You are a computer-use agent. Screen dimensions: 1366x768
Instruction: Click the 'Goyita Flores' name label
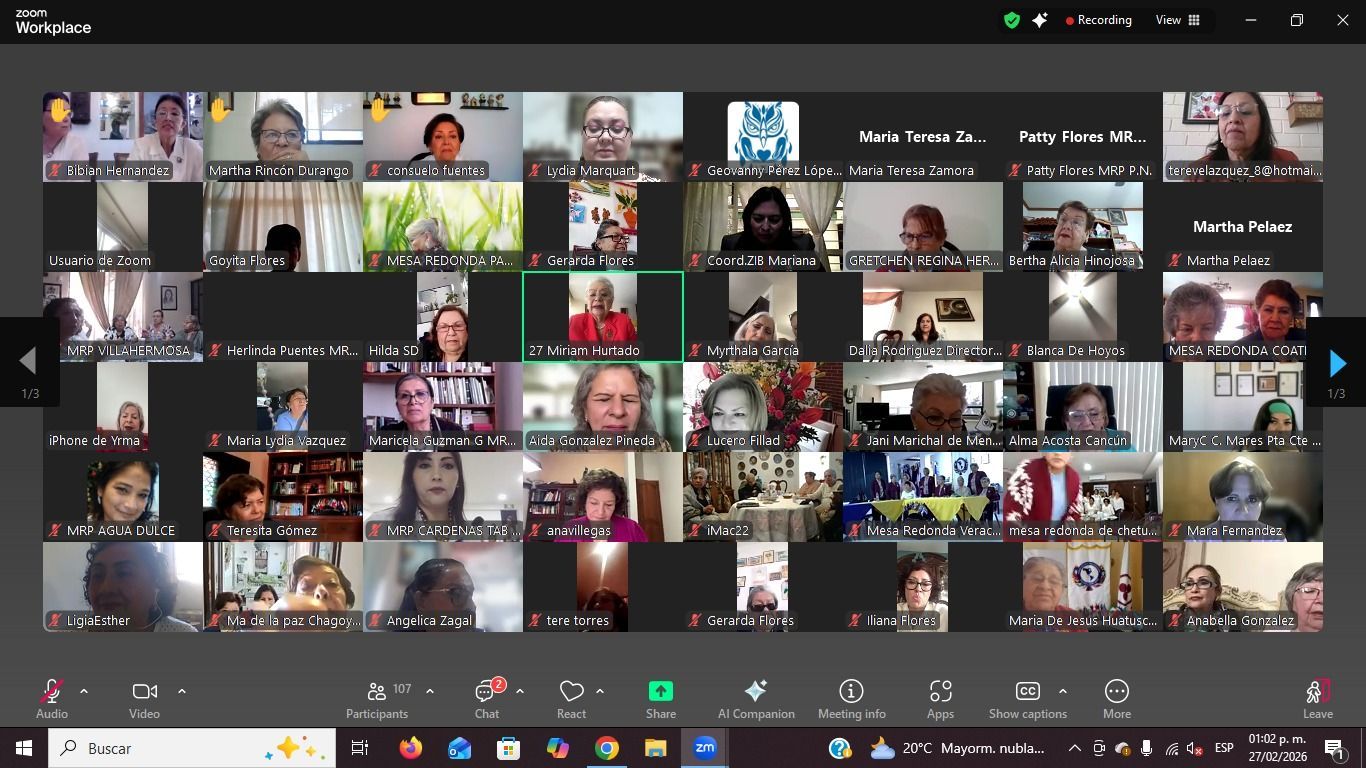(247, 261)
